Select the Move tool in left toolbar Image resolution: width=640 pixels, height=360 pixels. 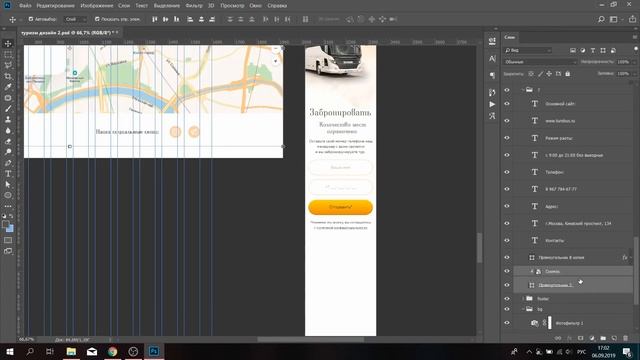pyautogui.click(x=8, y=43)
